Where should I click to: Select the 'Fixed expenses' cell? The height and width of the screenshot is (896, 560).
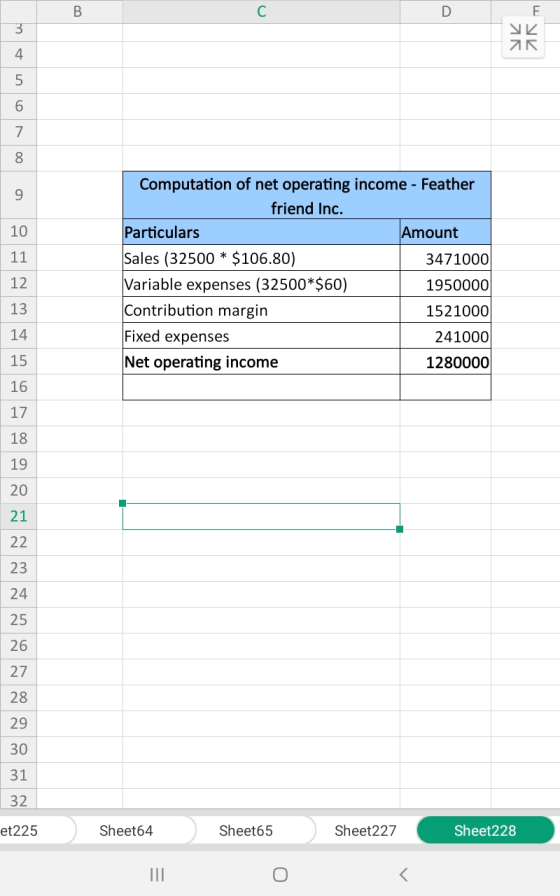coord(261,335)
